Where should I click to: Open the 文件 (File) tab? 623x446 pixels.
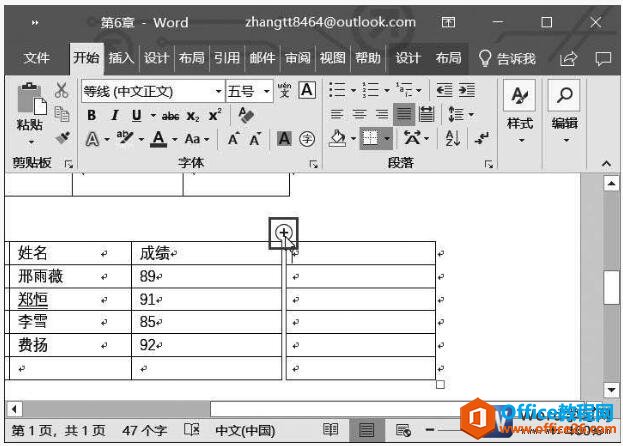pyautogui.click(x=37, y=58)
